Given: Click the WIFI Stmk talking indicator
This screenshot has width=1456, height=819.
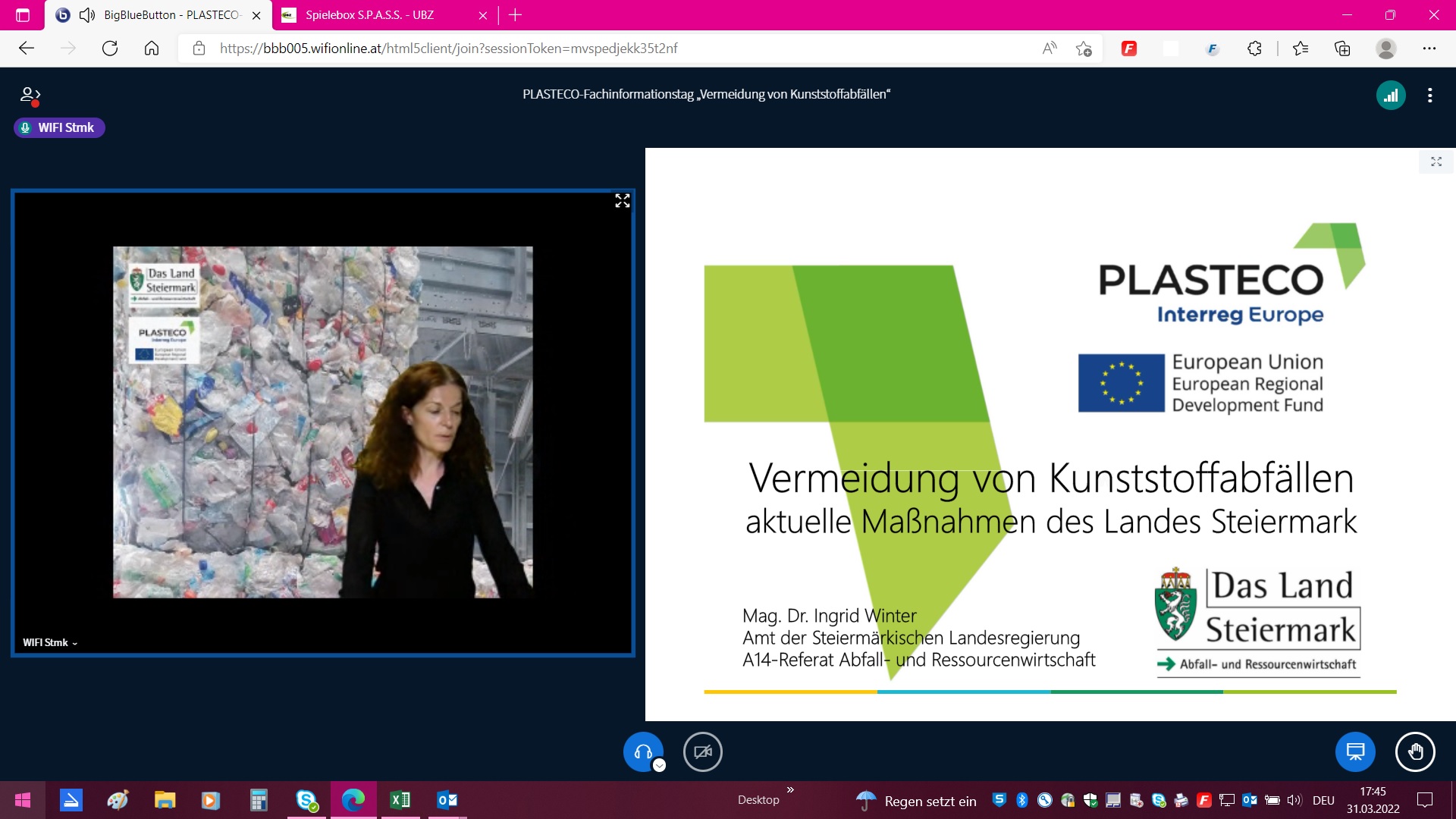Looking at the screenshot, I should point(59,127).
